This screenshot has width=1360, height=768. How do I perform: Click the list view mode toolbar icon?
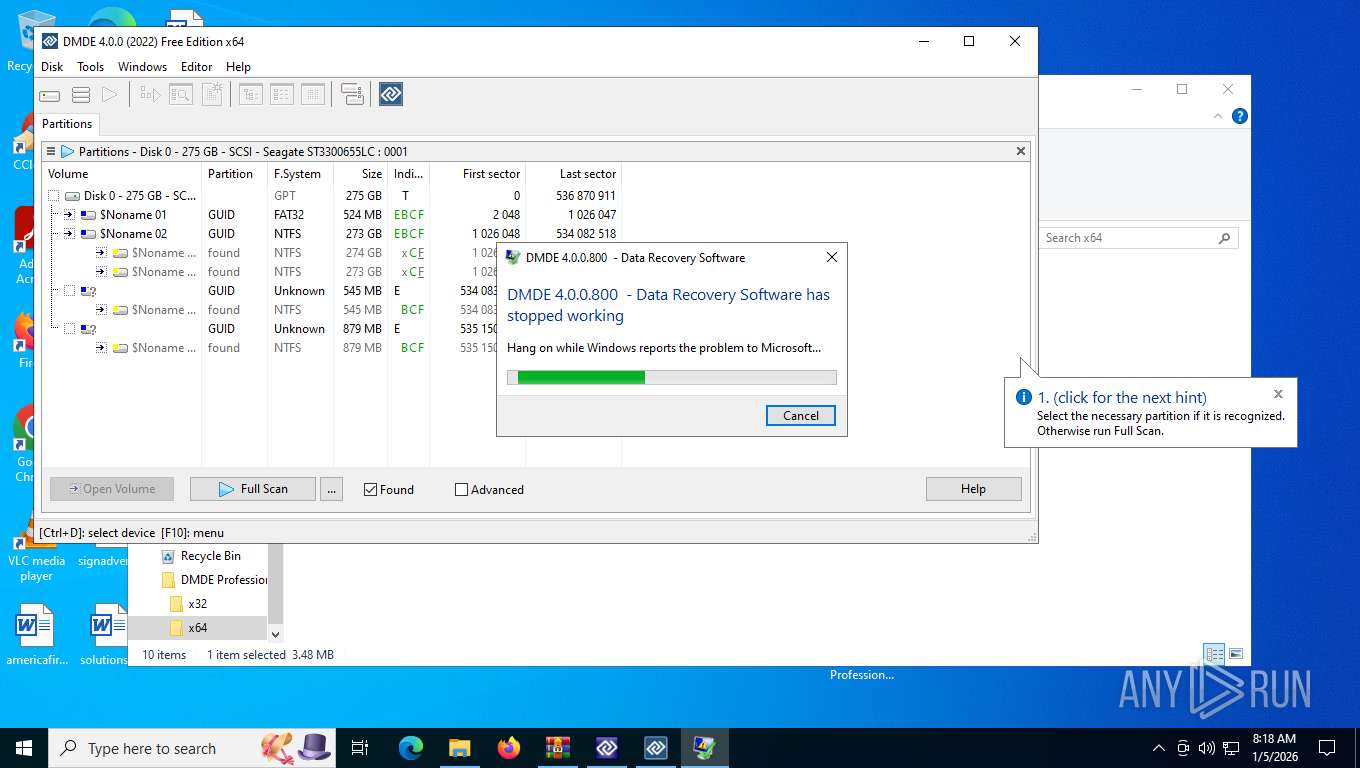pos(282,95)
